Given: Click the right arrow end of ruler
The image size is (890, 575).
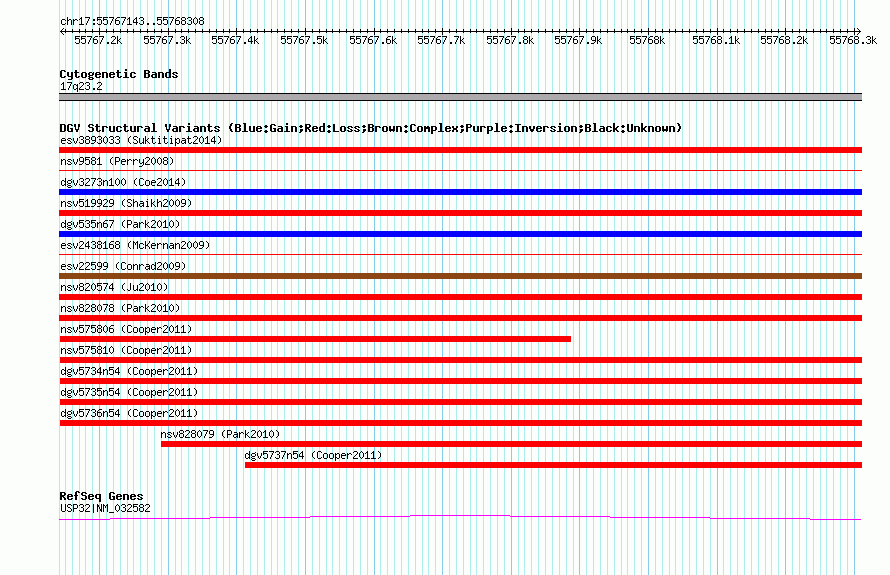Looking at the screenshot, I should pos(858,31).
